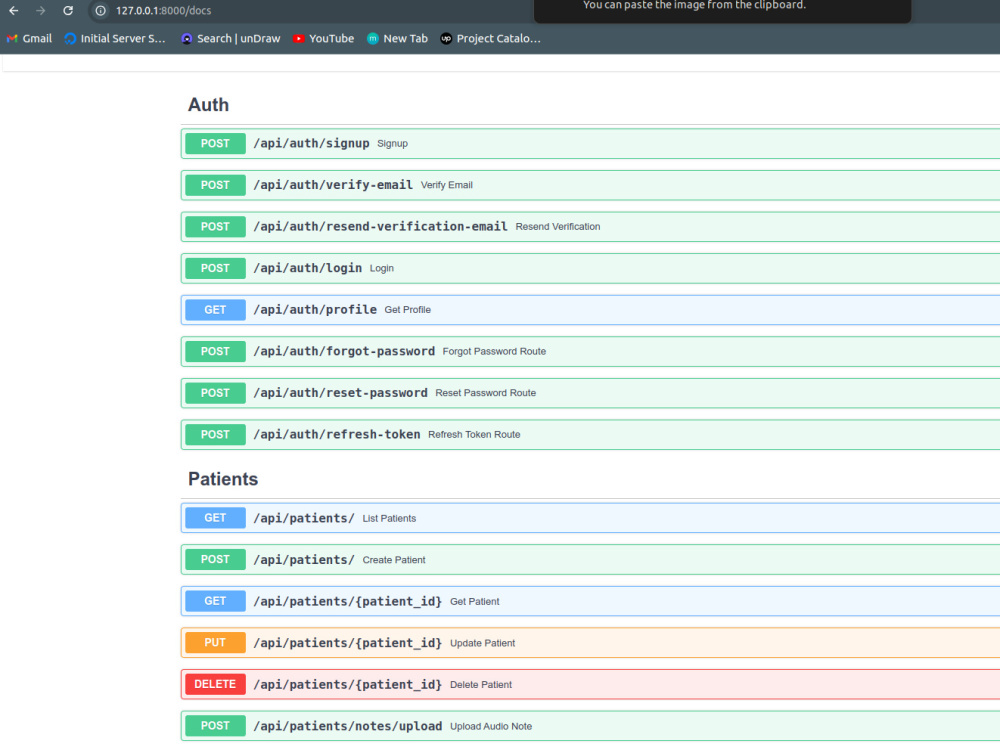Open the Gmail bookmark
The image size is (1000, 750).
coord(29,38)
